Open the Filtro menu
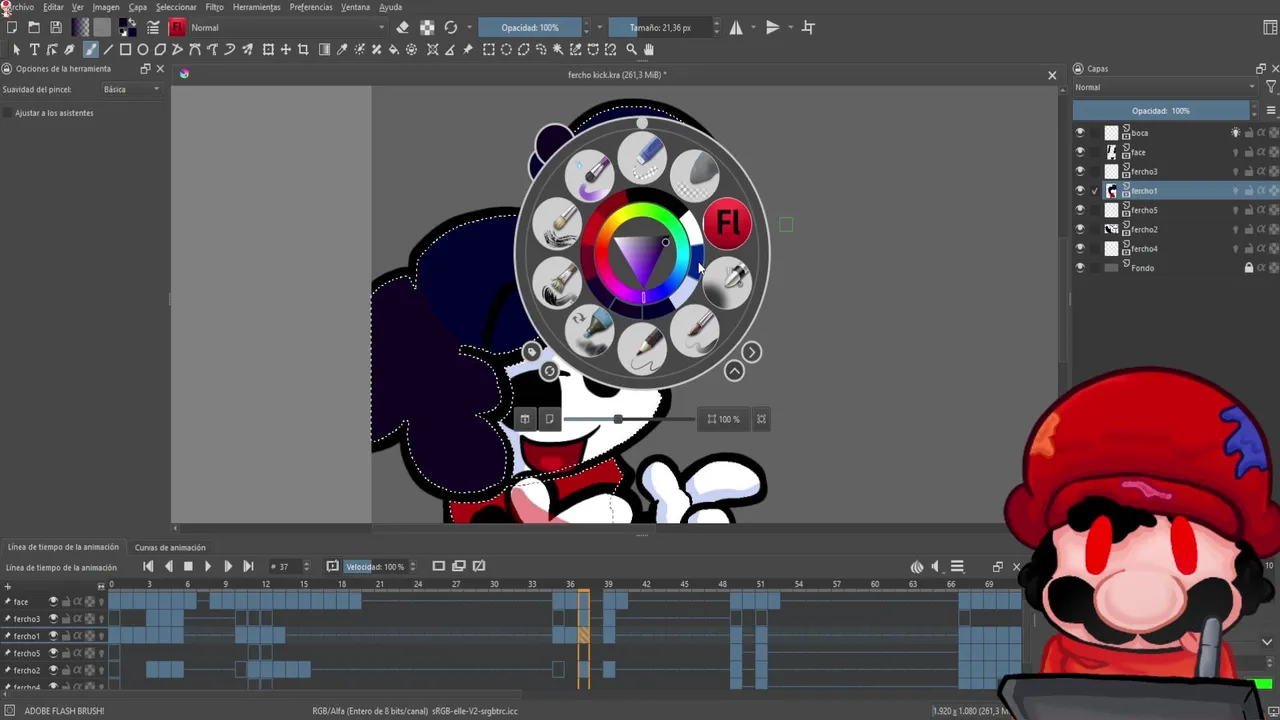This screenshot has height=720, width=1280. pos(214,7)
